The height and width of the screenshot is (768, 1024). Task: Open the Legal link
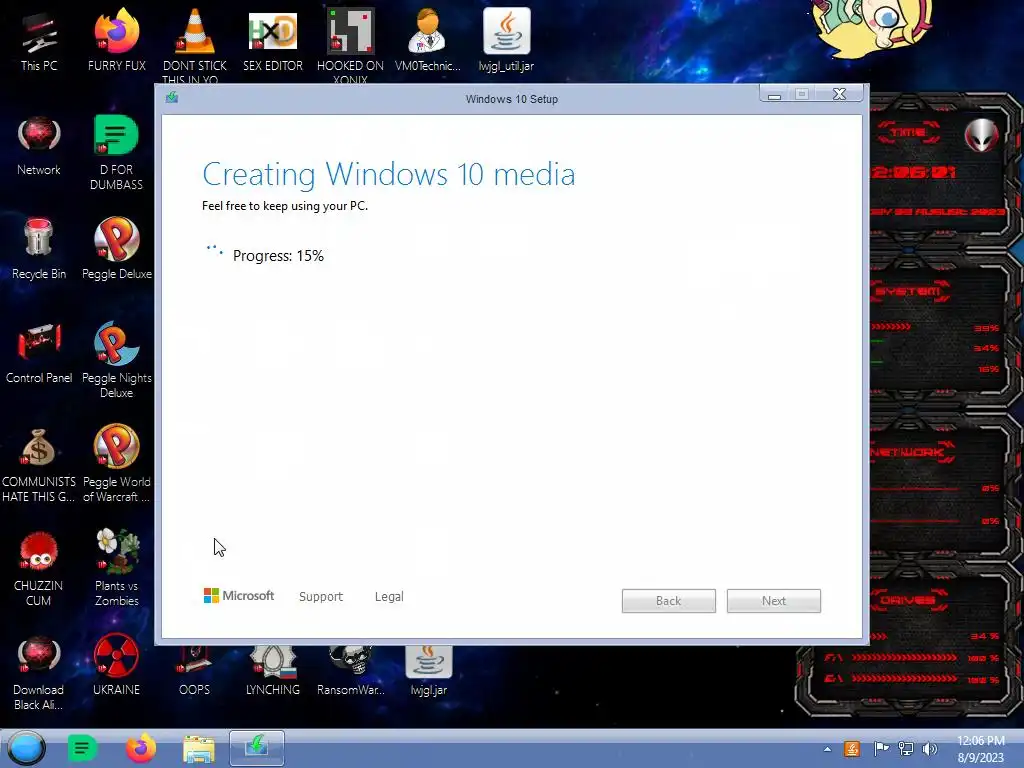389,596
